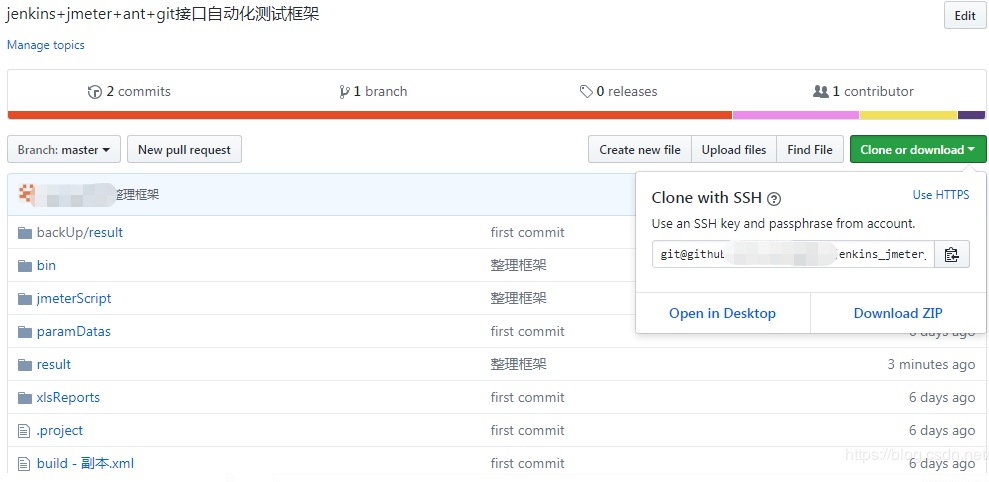Click the New pull request button
This screenshot has width=989, height=482.
coord(184,150)
